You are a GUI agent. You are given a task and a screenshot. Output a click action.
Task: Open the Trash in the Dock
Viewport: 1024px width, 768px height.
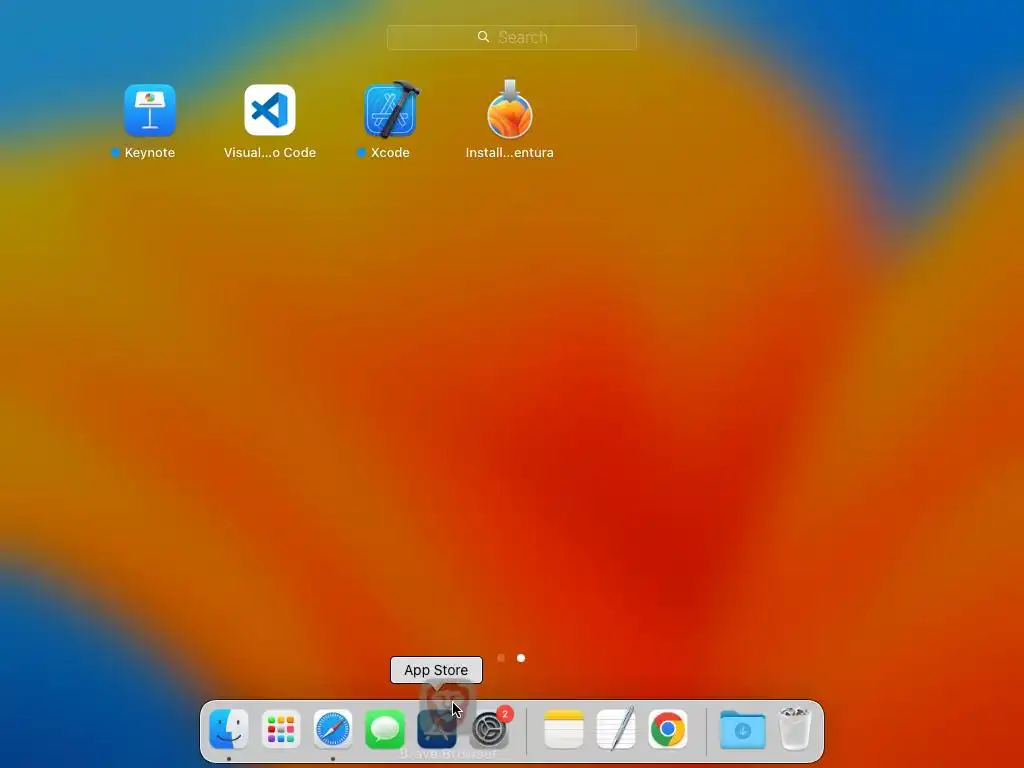tap(795, 728)
